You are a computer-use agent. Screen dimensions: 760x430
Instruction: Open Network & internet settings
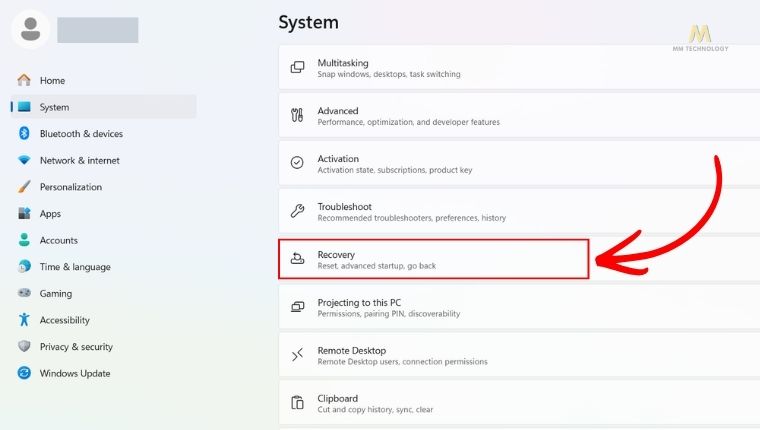(104, 160)
